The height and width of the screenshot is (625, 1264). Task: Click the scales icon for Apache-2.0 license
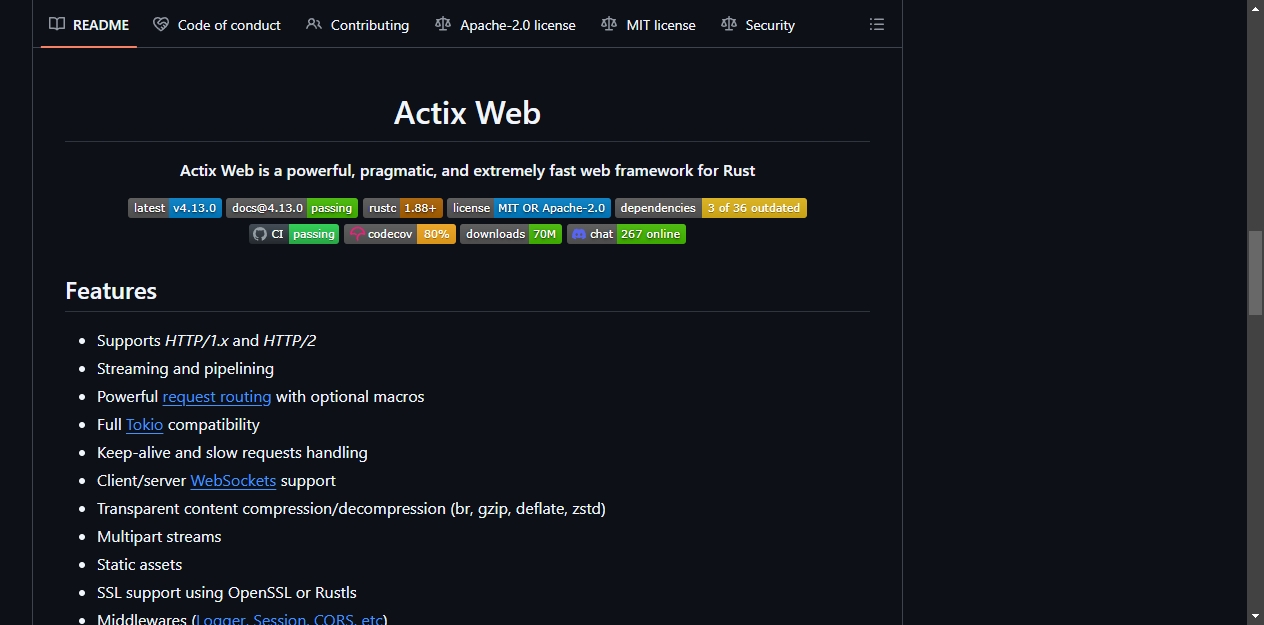pyautogui.click(x=443, y=25)
